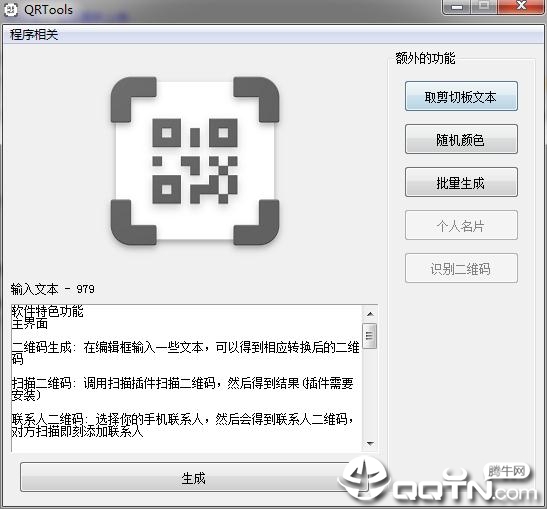
Task: Click the disabled 识别二维码 button
Action: pos(461,268)
